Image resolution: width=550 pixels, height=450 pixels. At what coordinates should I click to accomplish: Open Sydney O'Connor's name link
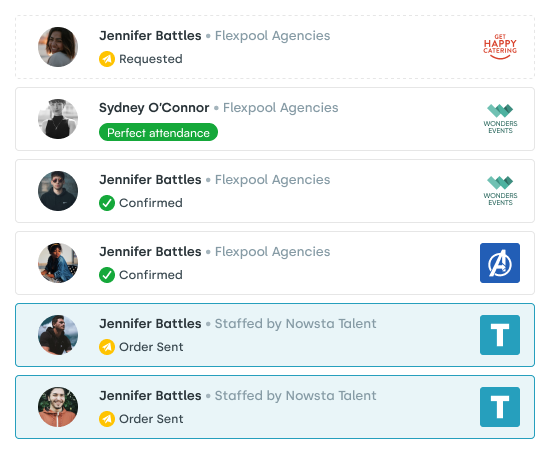point(154,108)
